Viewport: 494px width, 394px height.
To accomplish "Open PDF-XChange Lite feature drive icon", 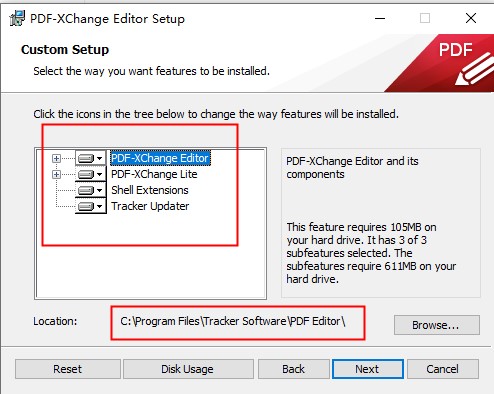I will (x=90, y=174).
